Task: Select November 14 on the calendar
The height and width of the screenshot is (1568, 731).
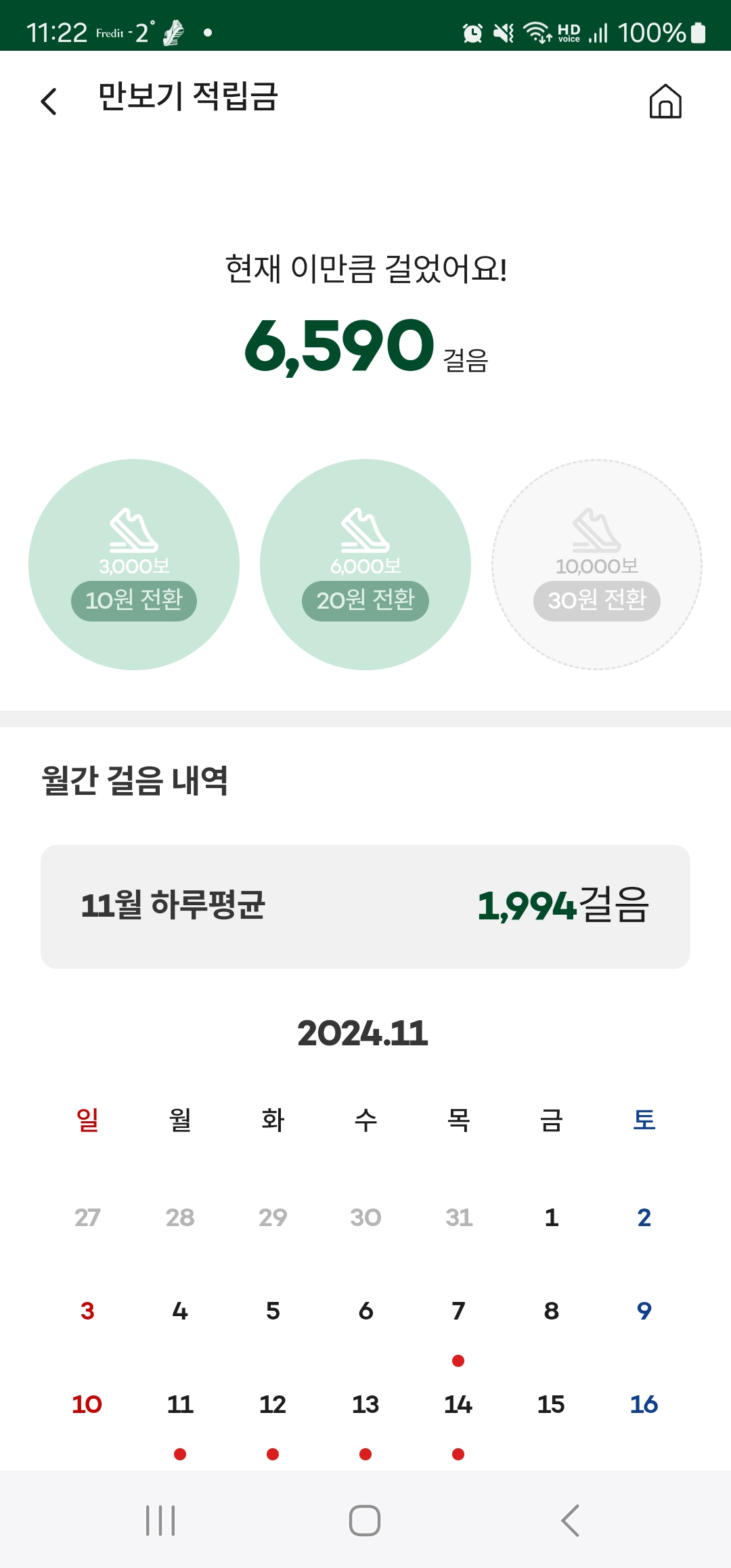Action: click(x=458, y=1404)
